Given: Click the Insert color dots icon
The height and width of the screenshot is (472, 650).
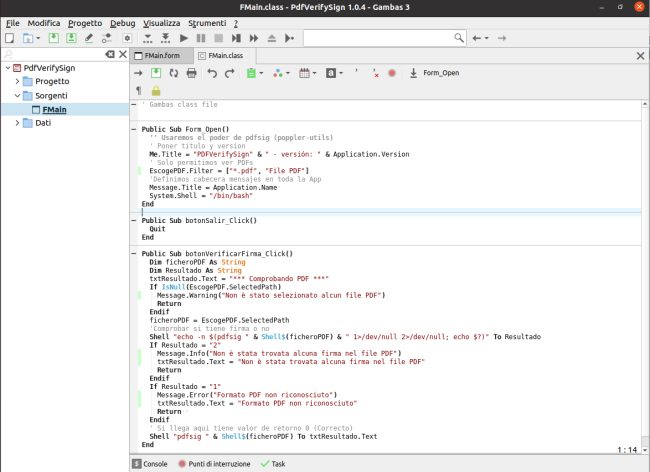Looking at the screenshot, I should click(278, 73).
